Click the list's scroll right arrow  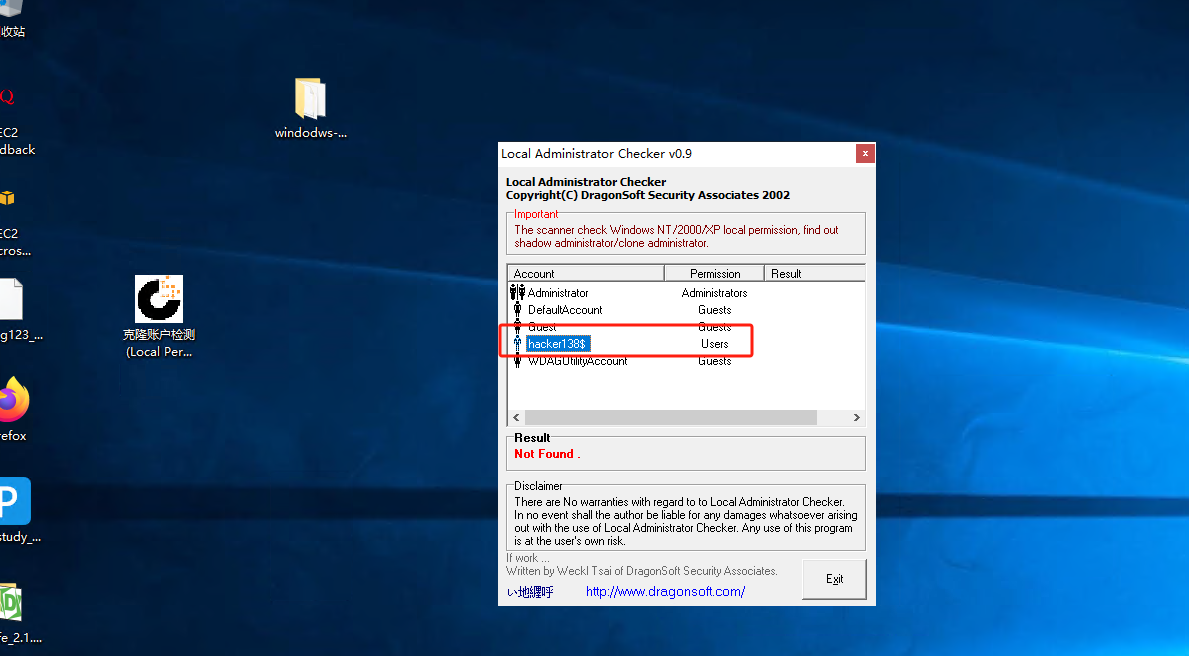click(x=857, y=417)
